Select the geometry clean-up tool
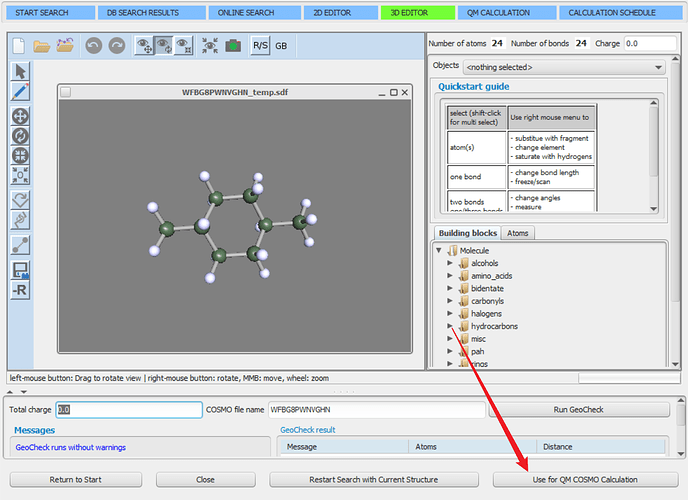Screen dimensions: 688x500 tap(20, 220)
